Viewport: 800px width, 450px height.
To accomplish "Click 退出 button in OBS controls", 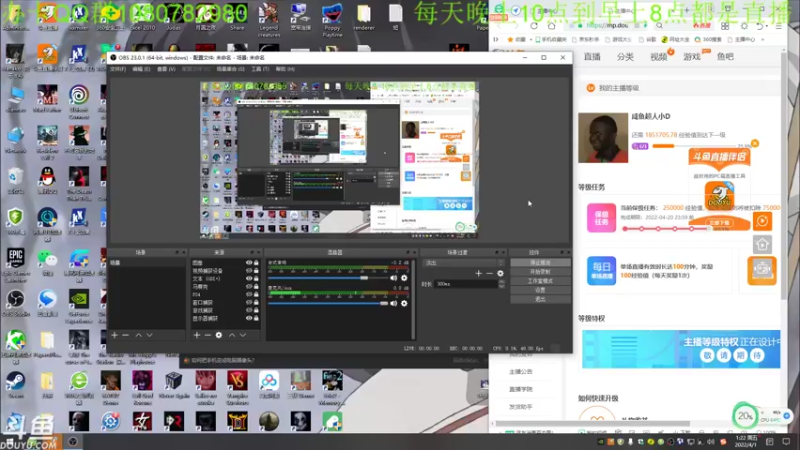I will coord(540,299).
